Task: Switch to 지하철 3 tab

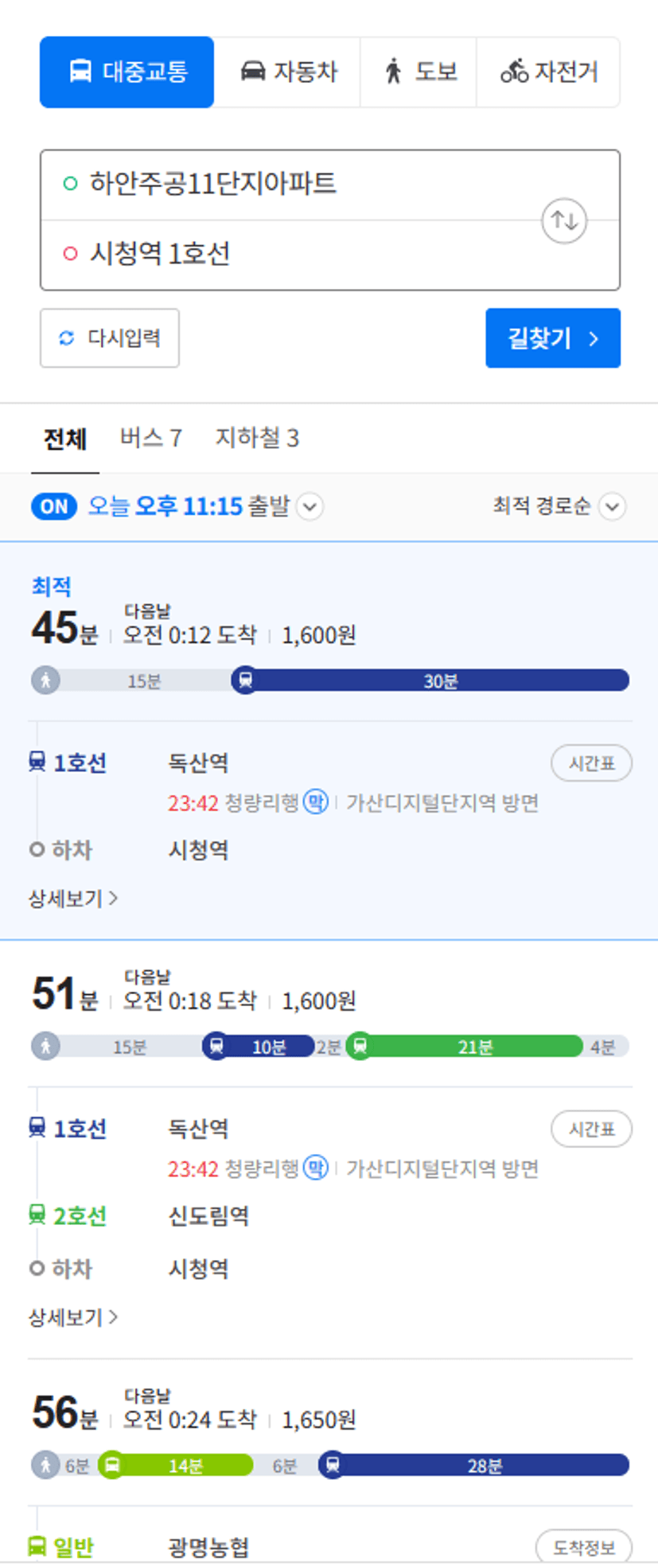Action: [x=257, y=438]
